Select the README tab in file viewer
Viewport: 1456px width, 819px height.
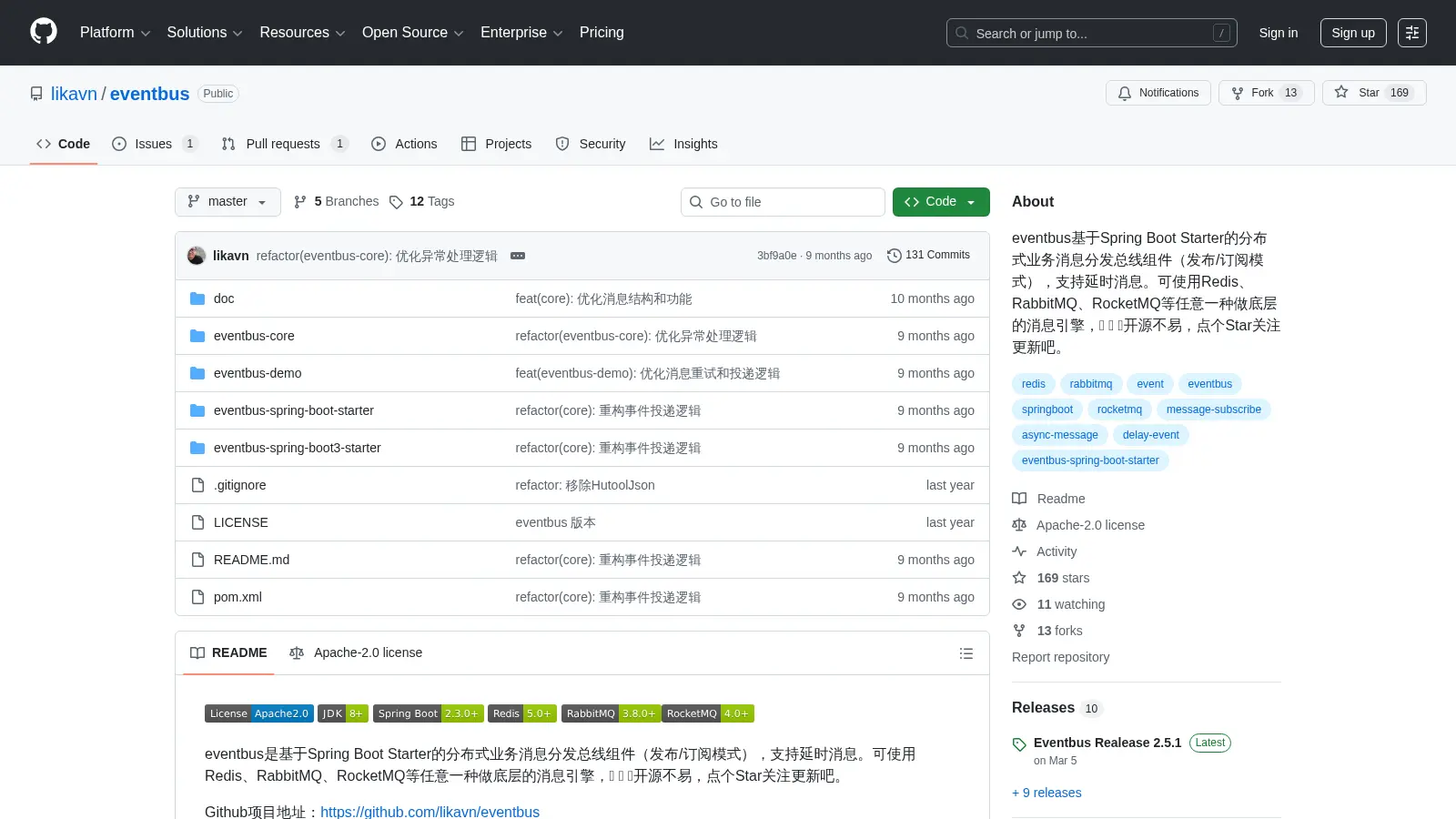(228, 652)
